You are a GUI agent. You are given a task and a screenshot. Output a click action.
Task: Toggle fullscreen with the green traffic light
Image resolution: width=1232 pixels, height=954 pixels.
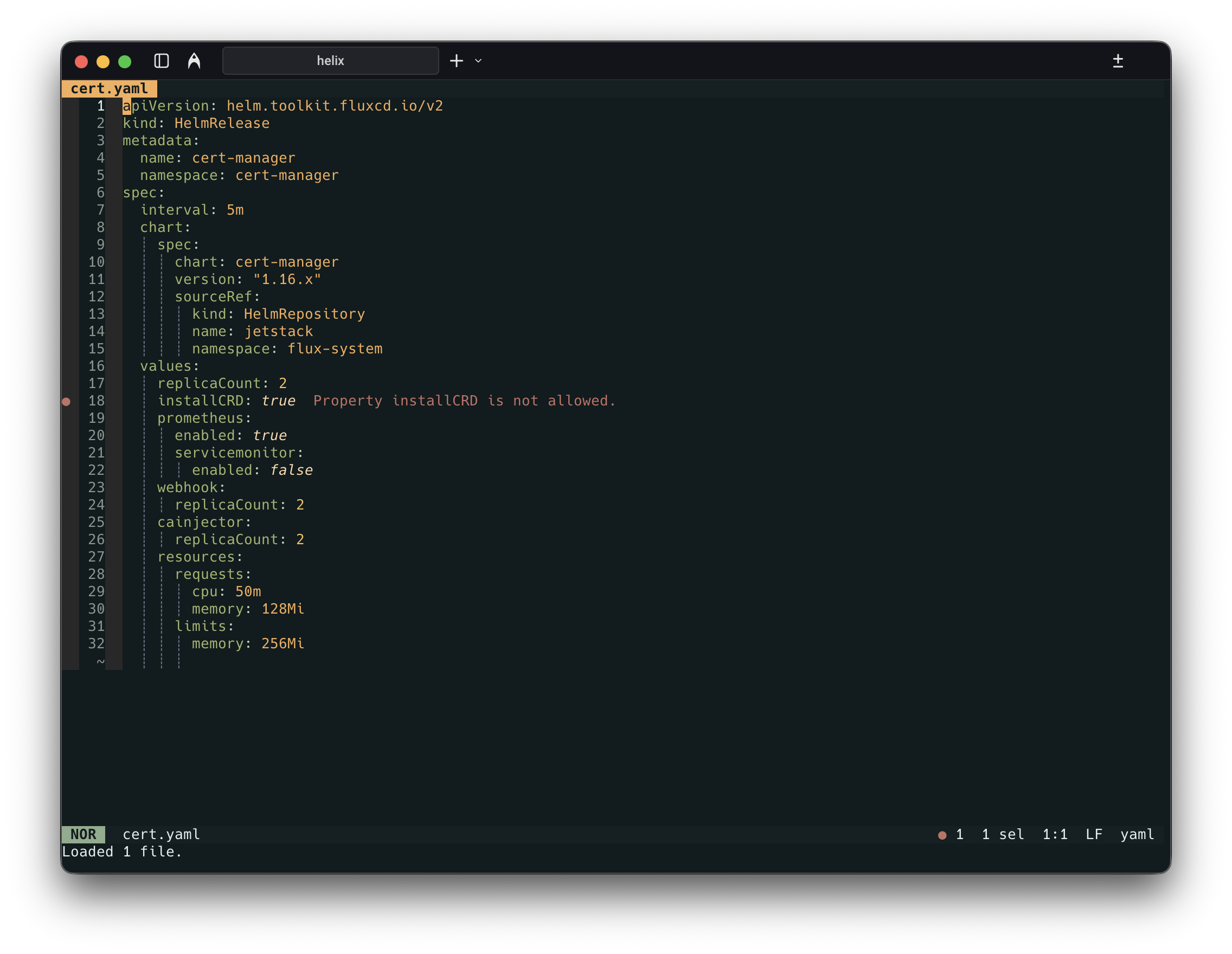(x=125, y=61)
